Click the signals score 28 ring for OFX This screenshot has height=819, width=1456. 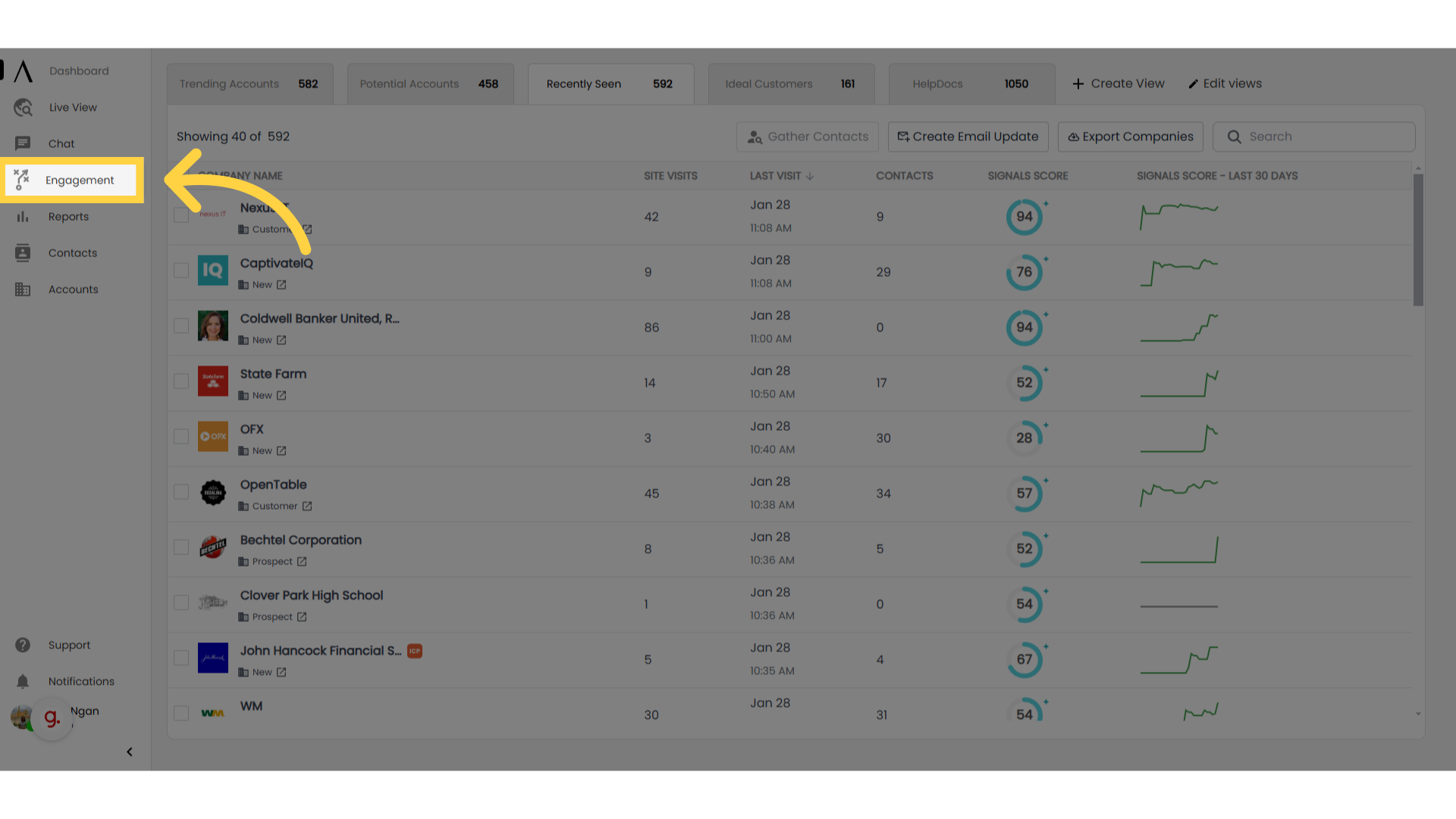point(1025,438)
